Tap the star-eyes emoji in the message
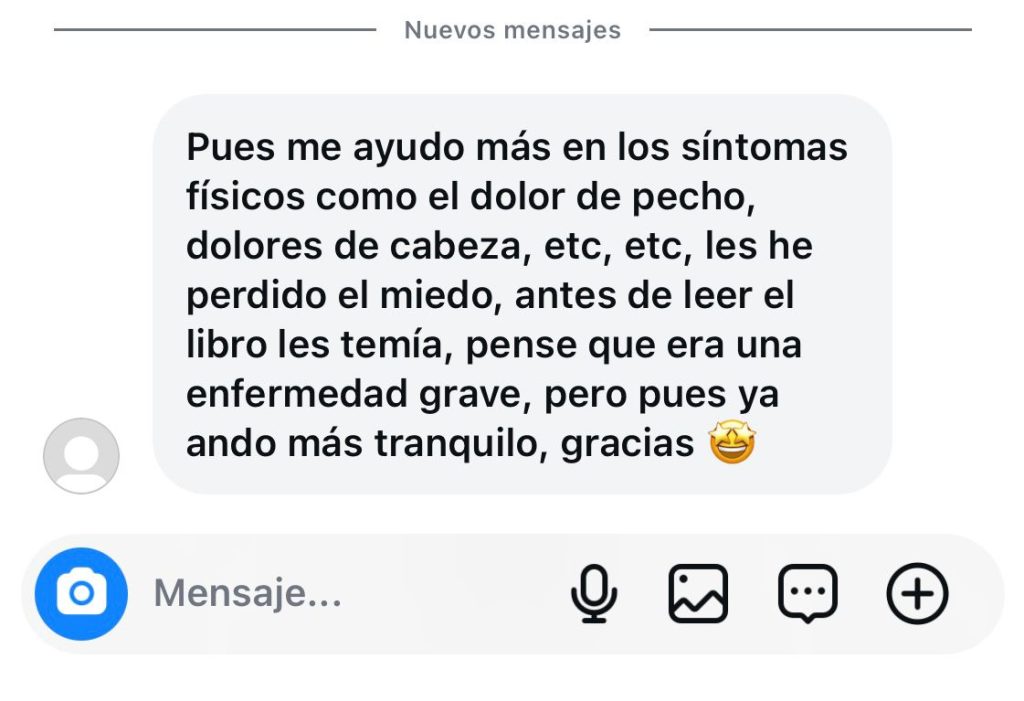Screen dimensions: 1024x701 tap(732, 442)
